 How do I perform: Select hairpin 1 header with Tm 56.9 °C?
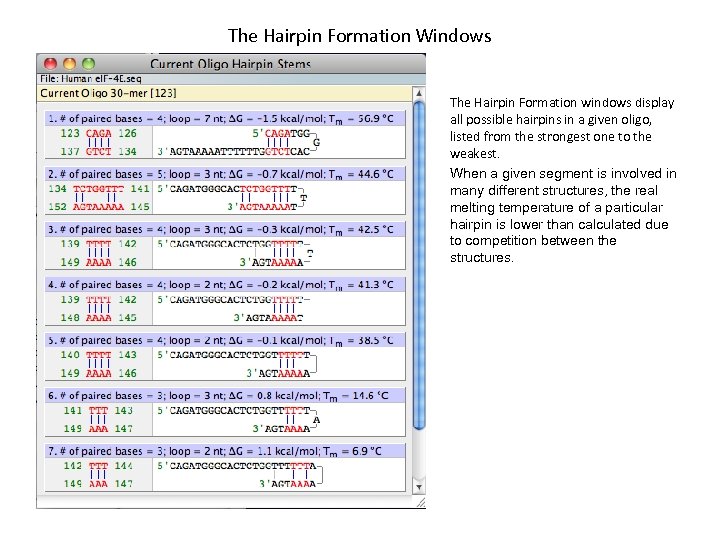(225, 118)
